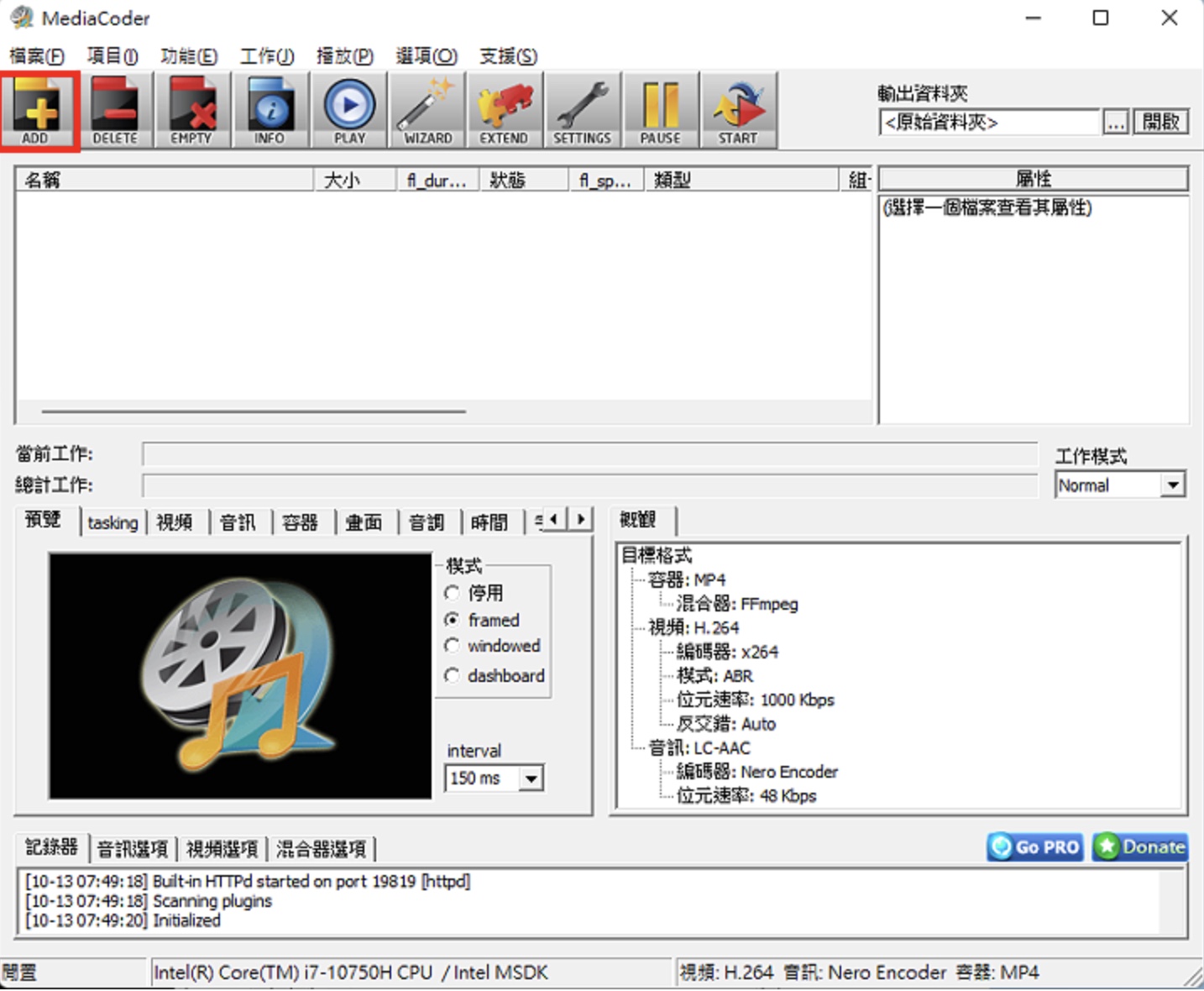The width and height of the screenshot is (1204, 991).
Task: Select the 位元速率: 48 Kbps tree item
Action: click(746, 795)
